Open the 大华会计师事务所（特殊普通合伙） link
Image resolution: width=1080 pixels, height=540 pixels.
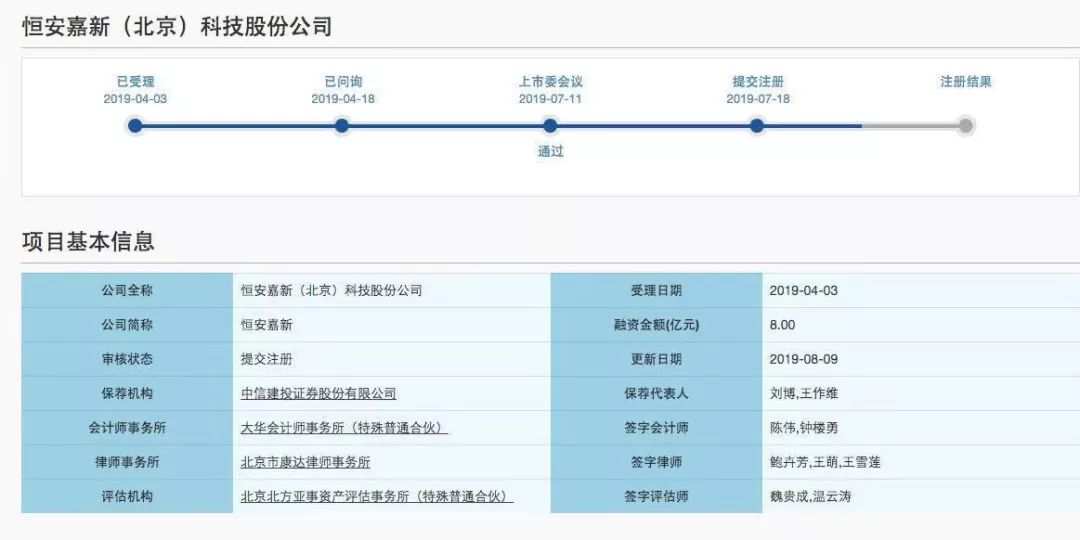pyautogui.click(x=344, y=428)
